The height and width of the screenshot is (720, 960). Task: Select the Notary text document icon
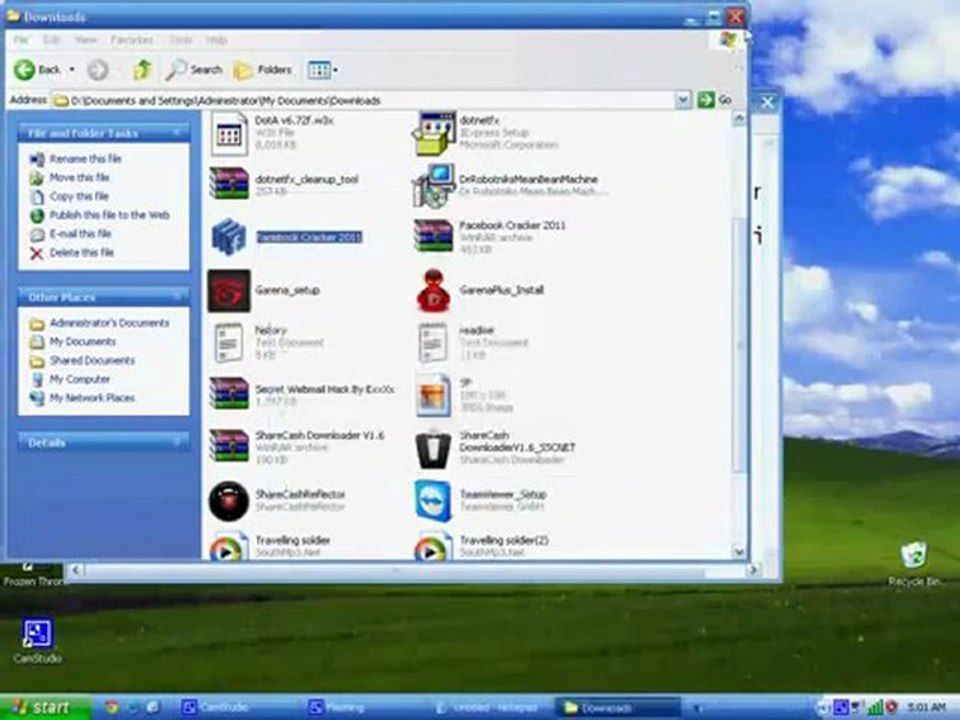tap(228, 343)
